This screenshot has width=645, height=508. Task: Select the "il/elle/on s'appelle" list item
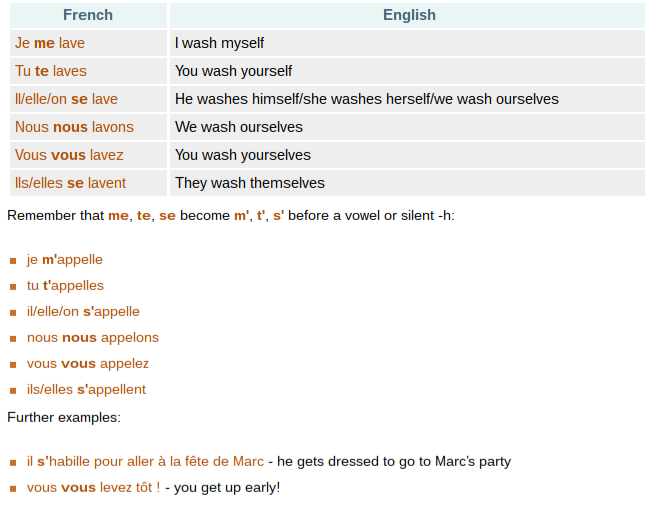[83, 312]
